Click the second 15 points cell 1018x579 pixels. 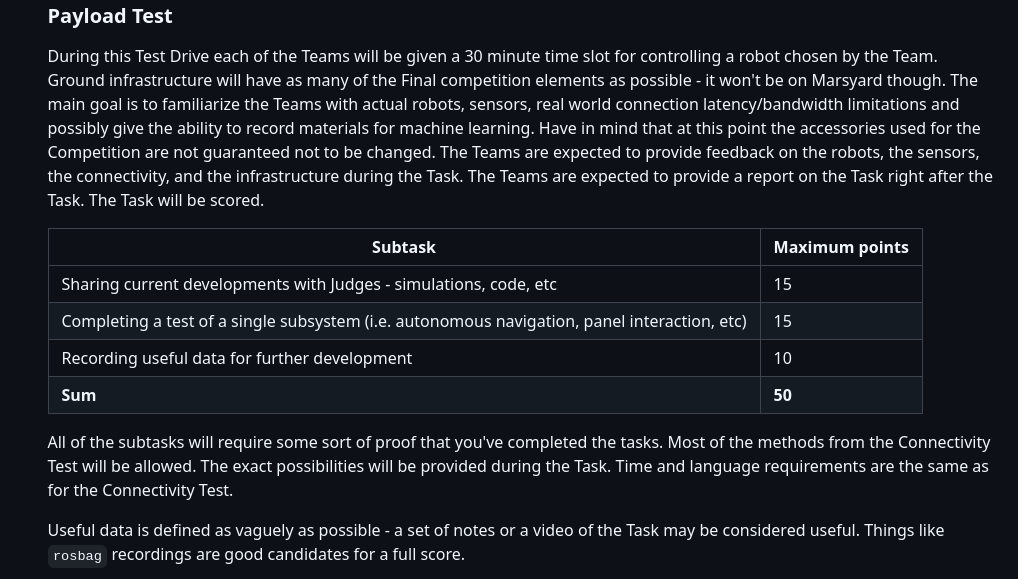[782, 321]
